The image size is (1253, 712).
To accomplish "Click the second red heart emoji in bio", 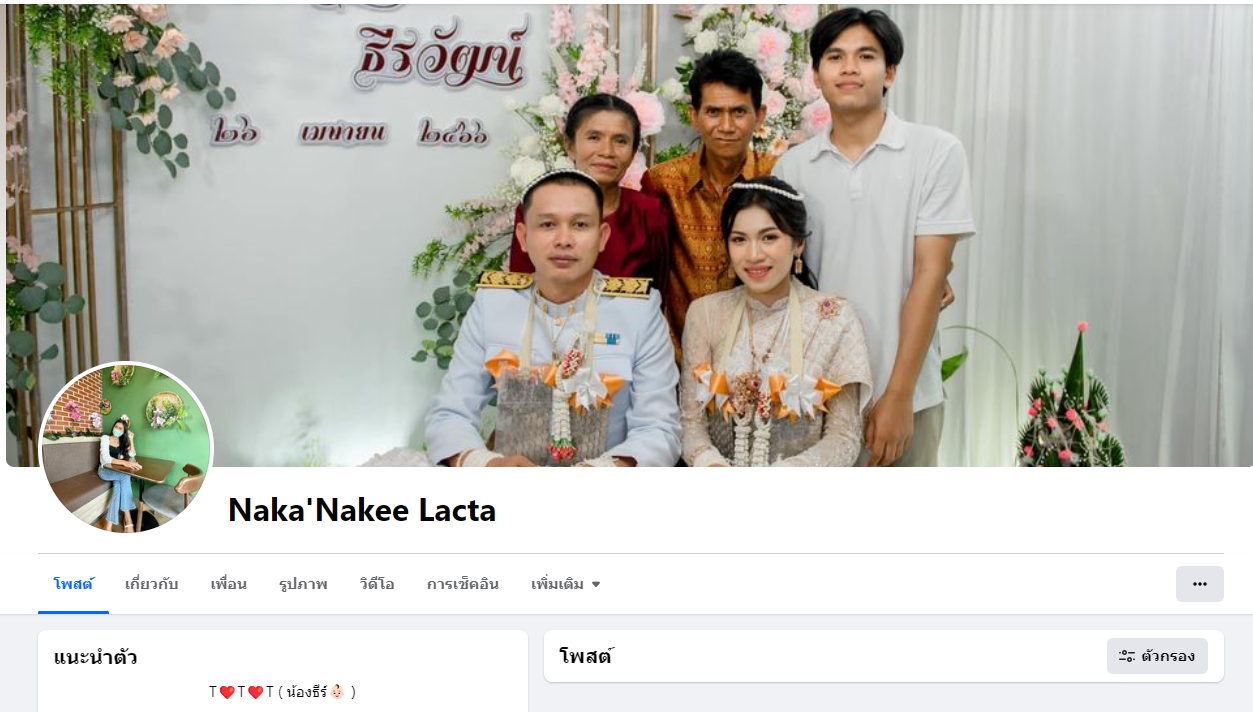I will 255,692.
